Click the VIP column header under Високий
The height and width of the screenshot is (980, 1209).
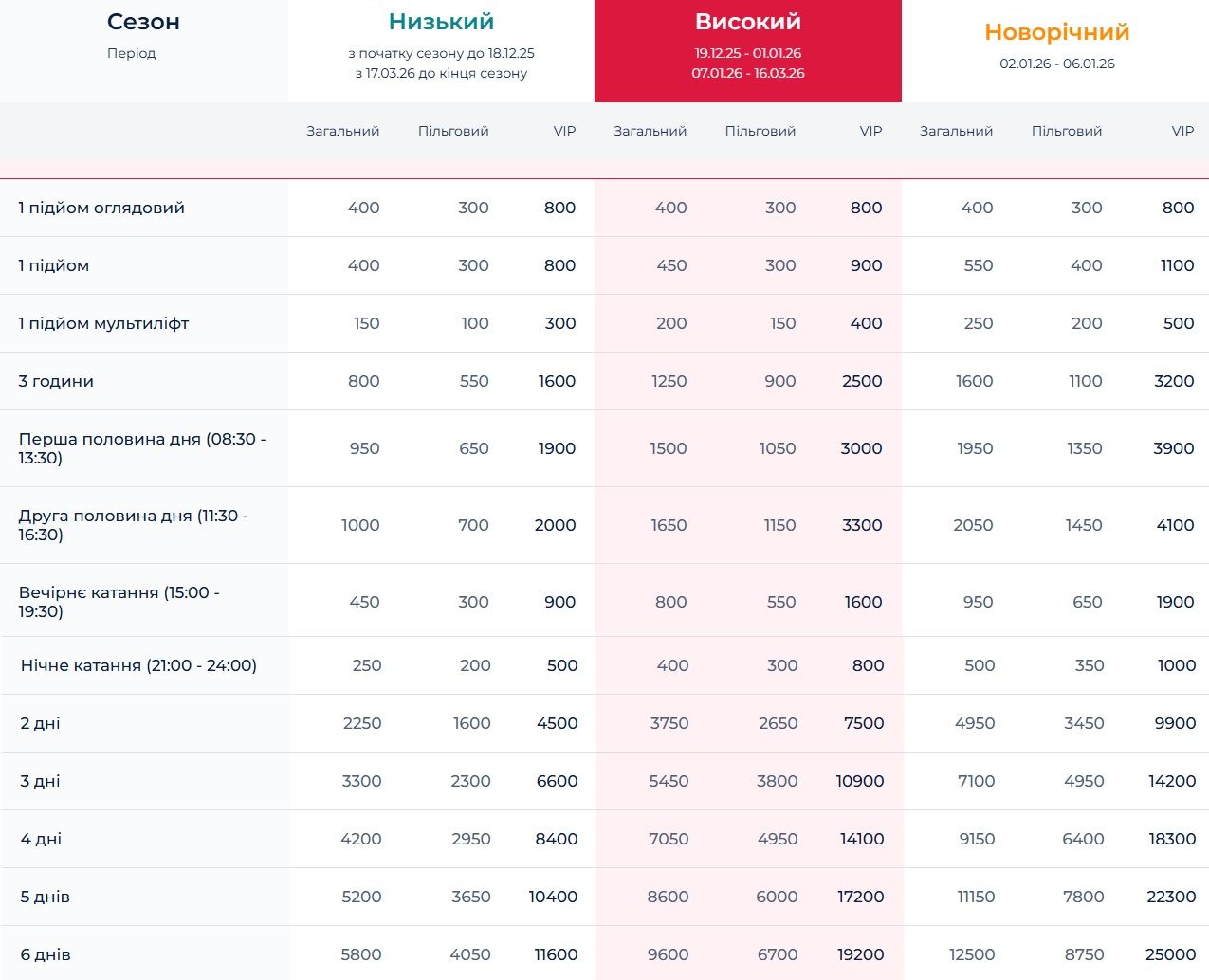[870, 131]
